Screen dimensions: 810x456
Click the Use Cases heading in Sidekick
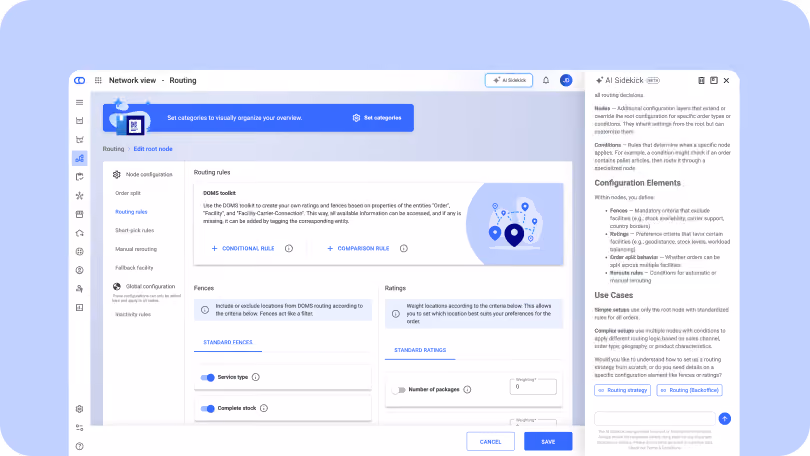(613, 295)
